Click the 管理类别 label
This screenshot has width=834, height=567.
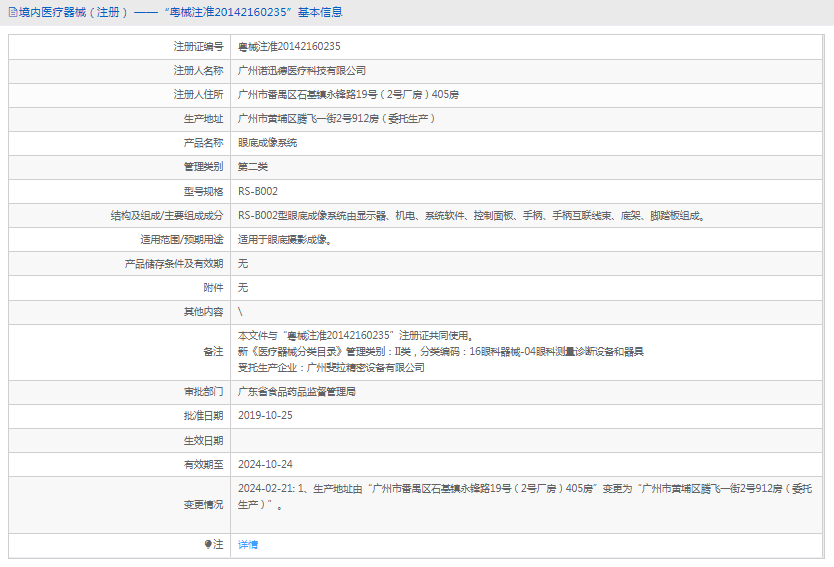coord(204,167)
